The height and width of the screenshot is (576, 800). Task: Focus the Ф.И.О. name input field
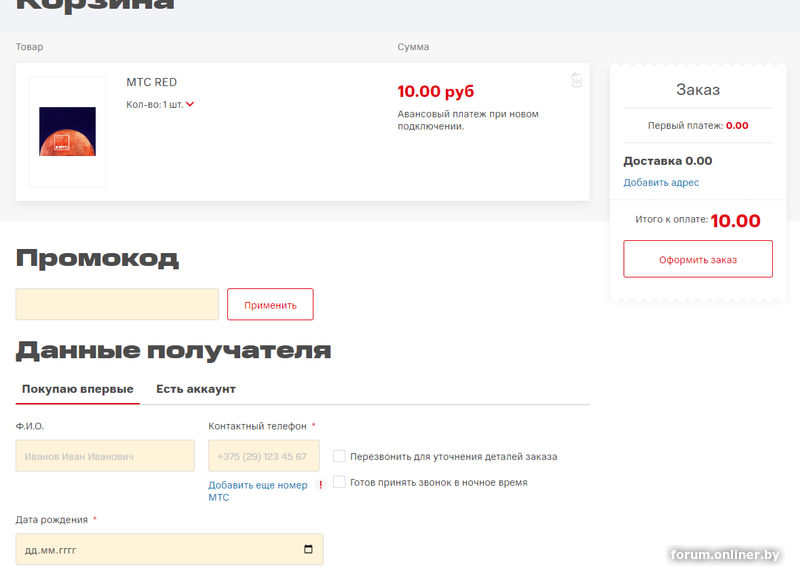[x=105, y=456]
